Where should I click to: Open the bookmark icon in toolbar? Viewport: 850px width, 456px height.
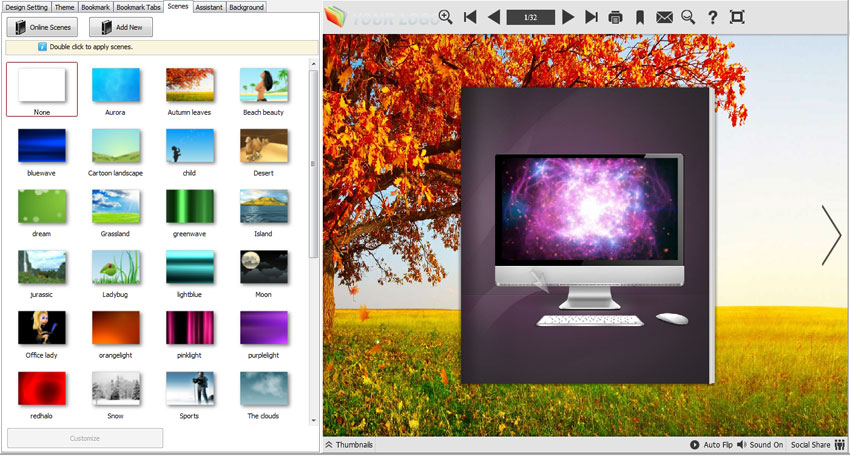click(640, 17)
